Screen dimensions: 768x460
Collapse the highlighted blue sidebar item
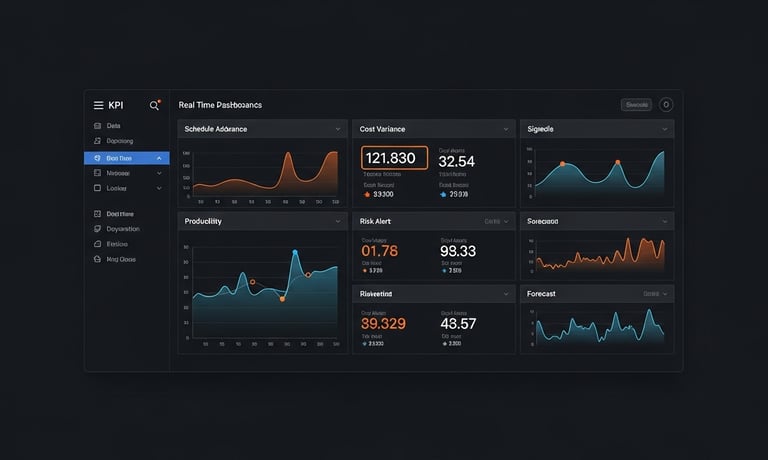pyautogui.click(x=159, y=158)
